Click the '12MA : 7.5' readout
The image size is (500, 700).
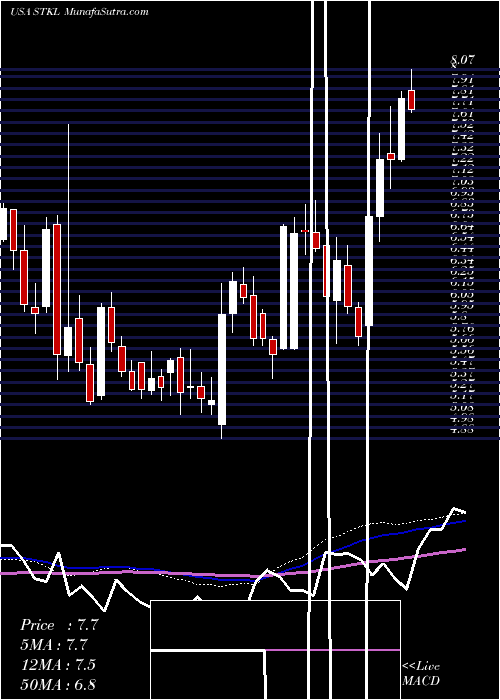[58, 664]
